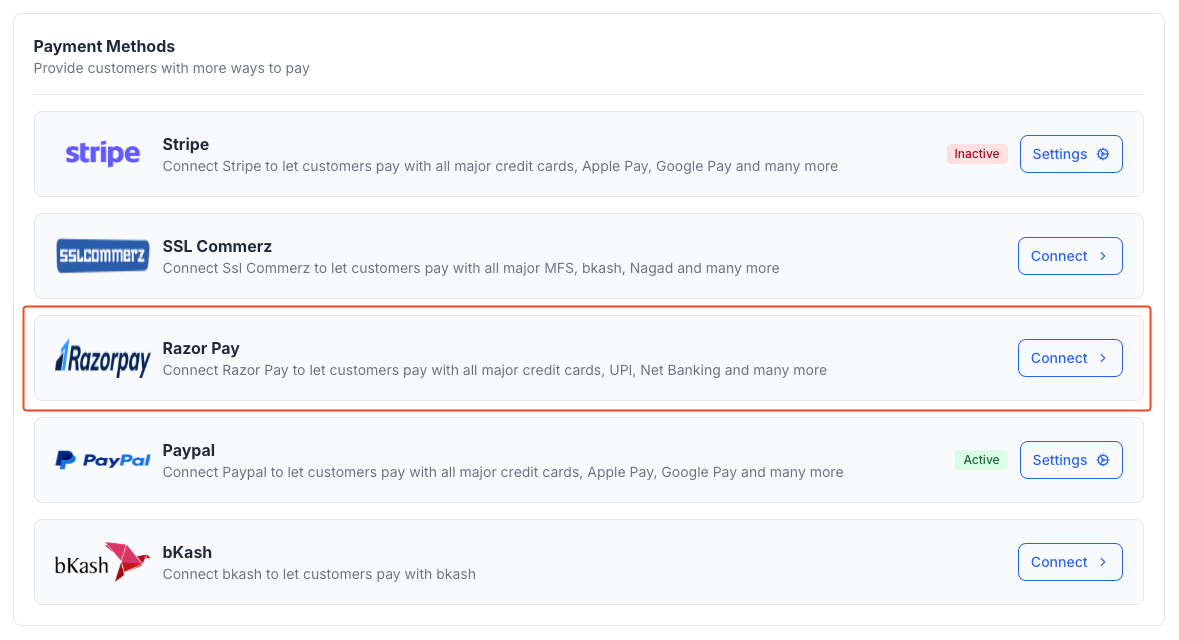Click the SSLCommerz logo image
Screen dimensions: 1179x640
[x=102, y=256]
